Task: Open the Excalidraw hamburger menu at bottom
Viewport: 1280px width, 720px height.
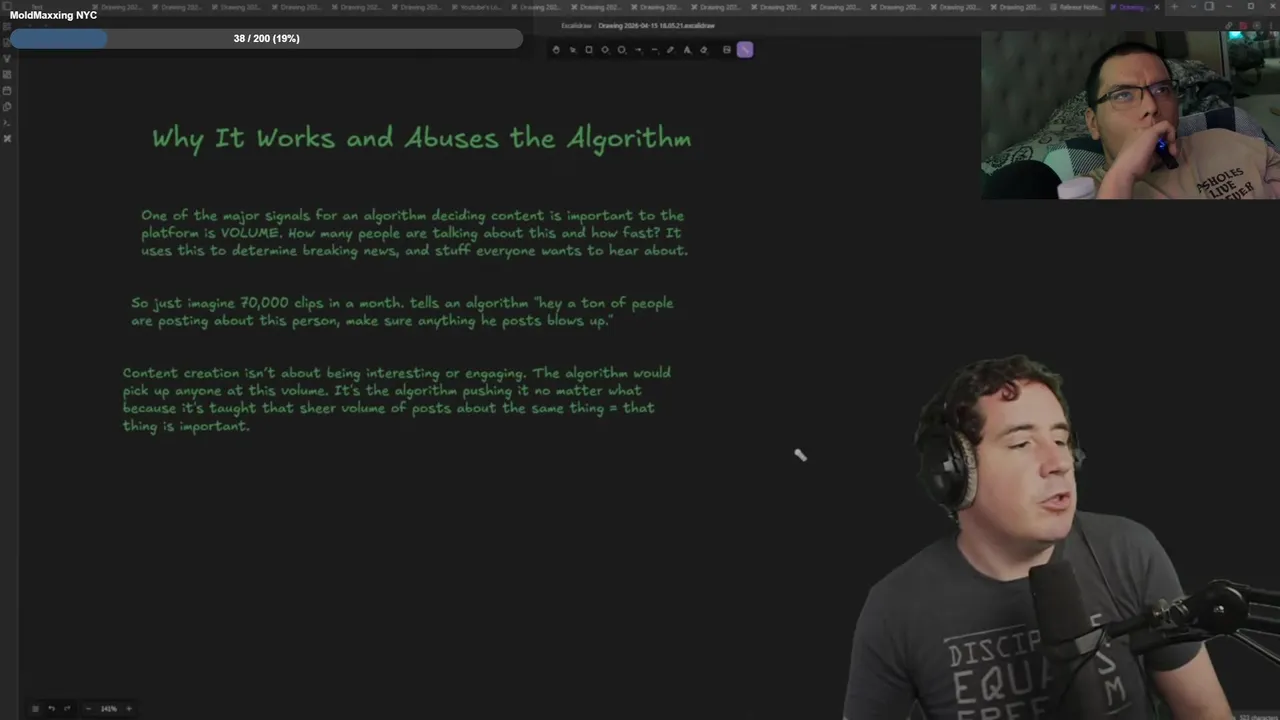Action: click(x=35, y=709)
